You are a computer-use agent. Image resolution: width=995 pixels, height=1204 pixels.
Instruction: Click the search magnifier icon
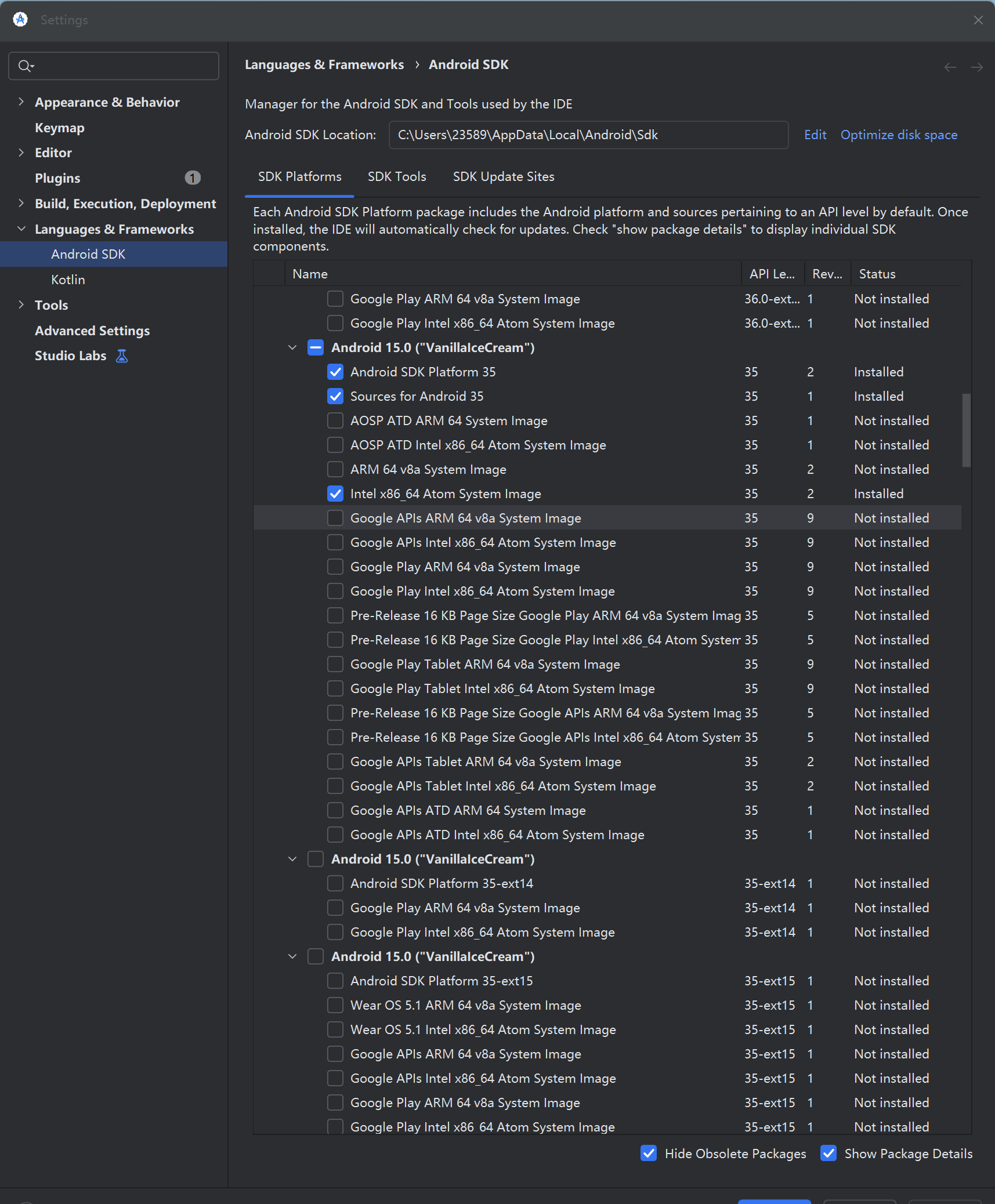25,66
